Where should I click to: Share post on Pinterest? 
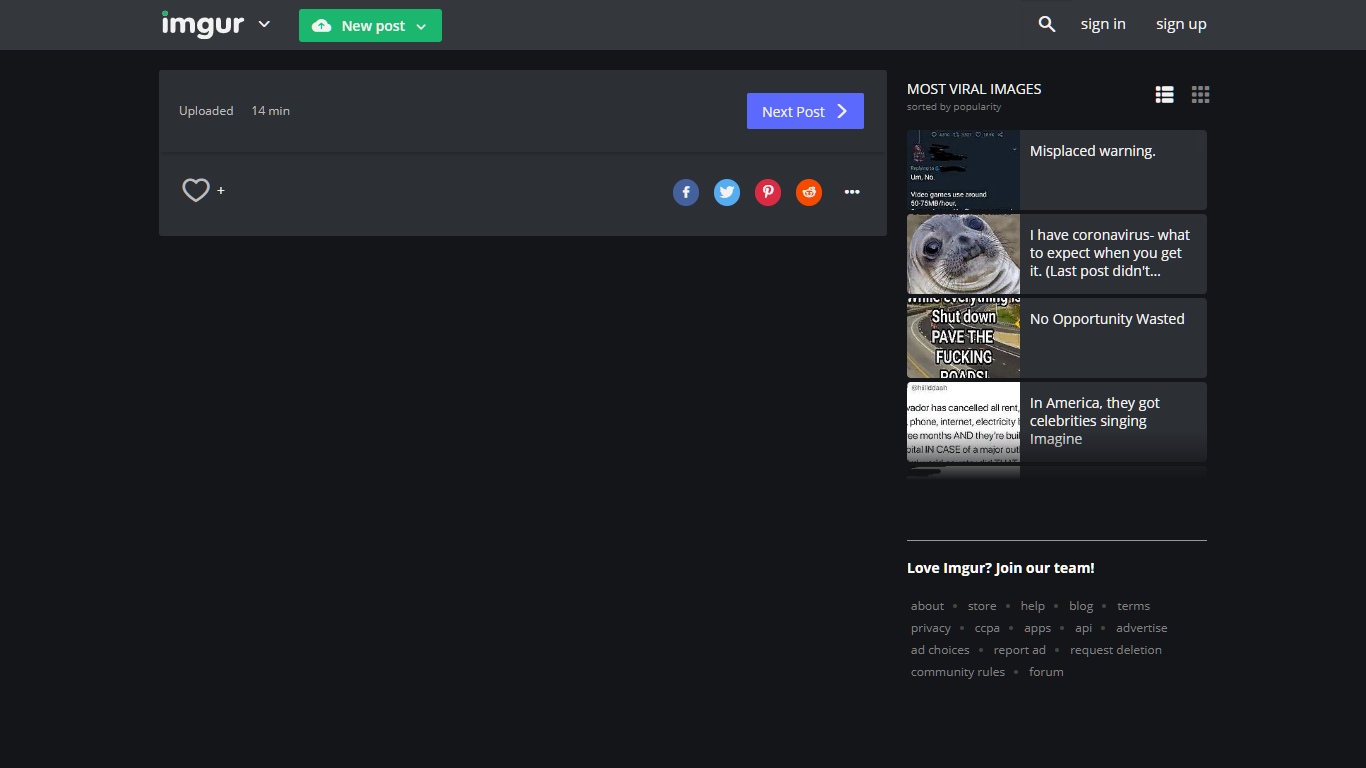[x=768, y=192]
